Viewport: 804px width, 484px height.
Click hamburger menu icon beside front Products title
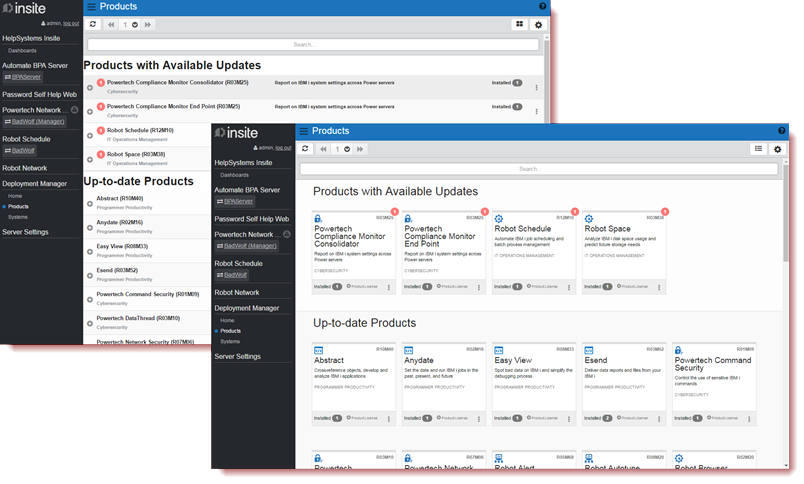(304, 131)
